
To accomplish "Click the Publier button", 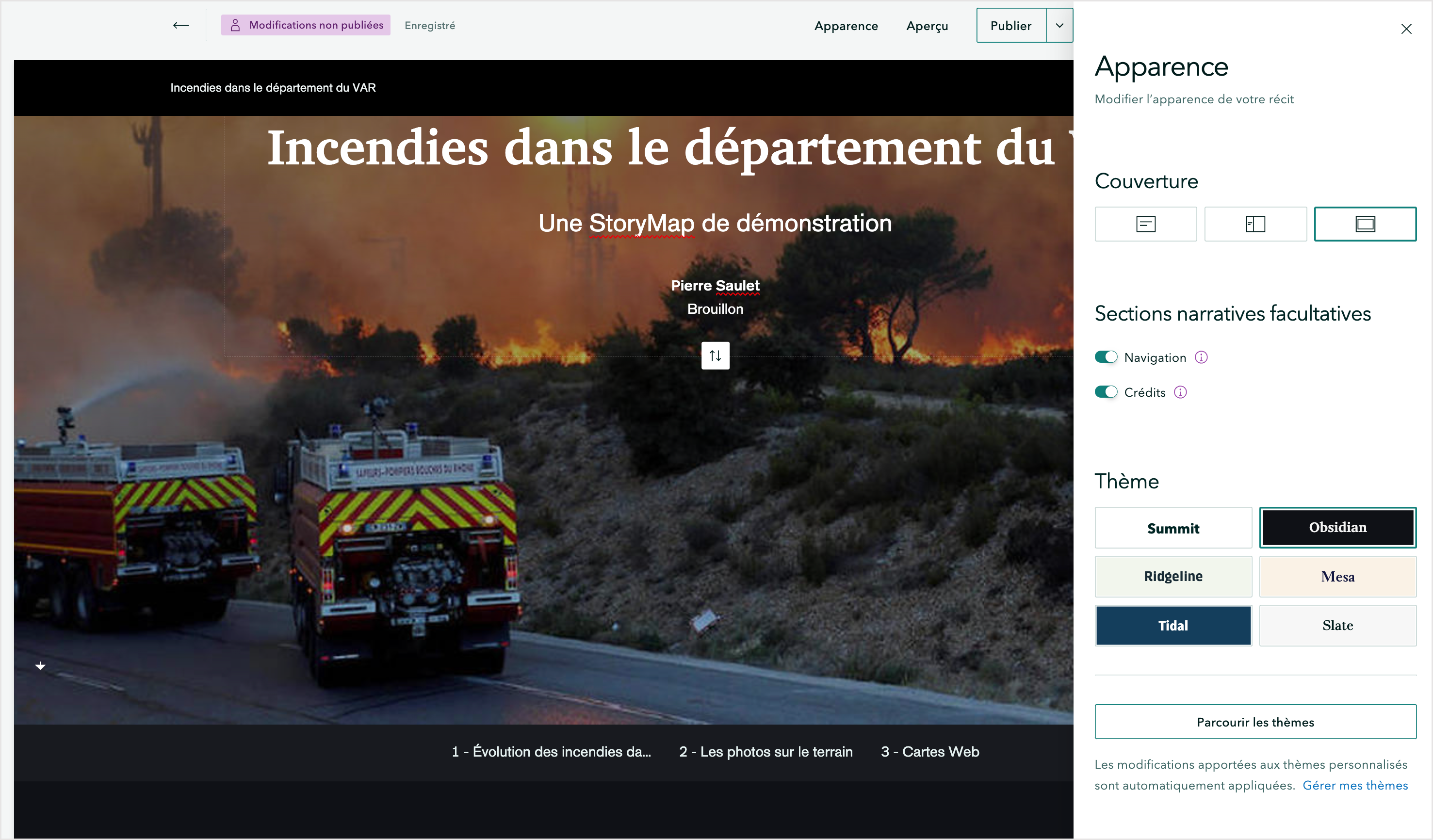I will (1010, 26).
